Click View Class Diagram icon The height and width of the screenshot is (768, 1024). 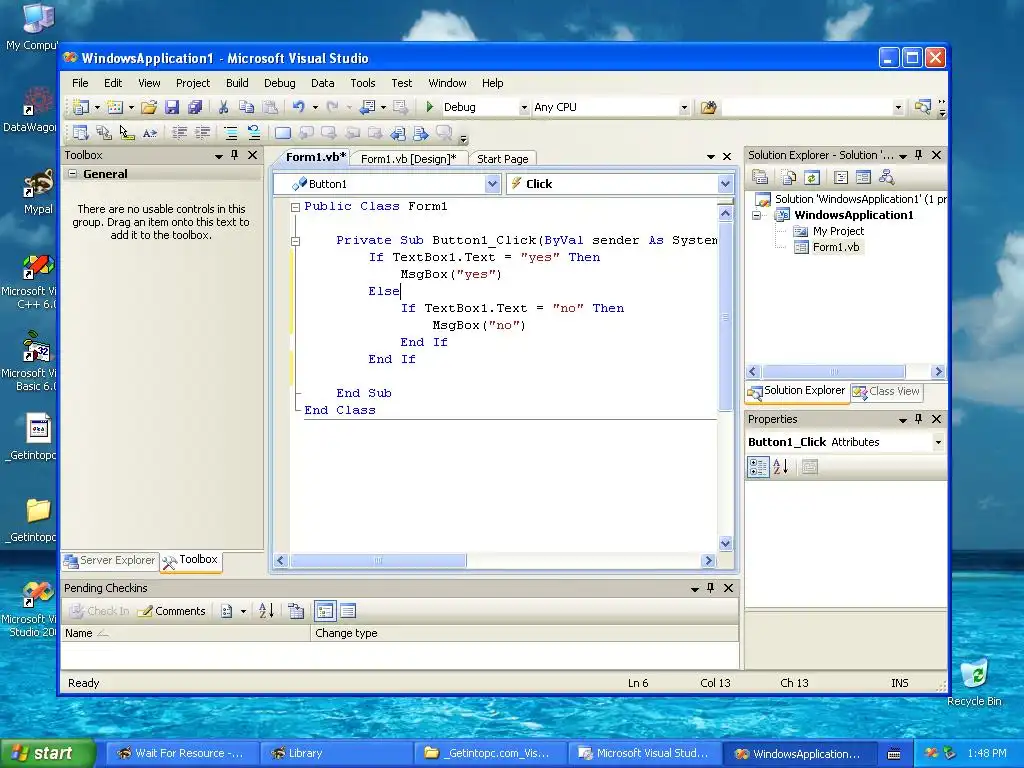[x=886, y=177]
